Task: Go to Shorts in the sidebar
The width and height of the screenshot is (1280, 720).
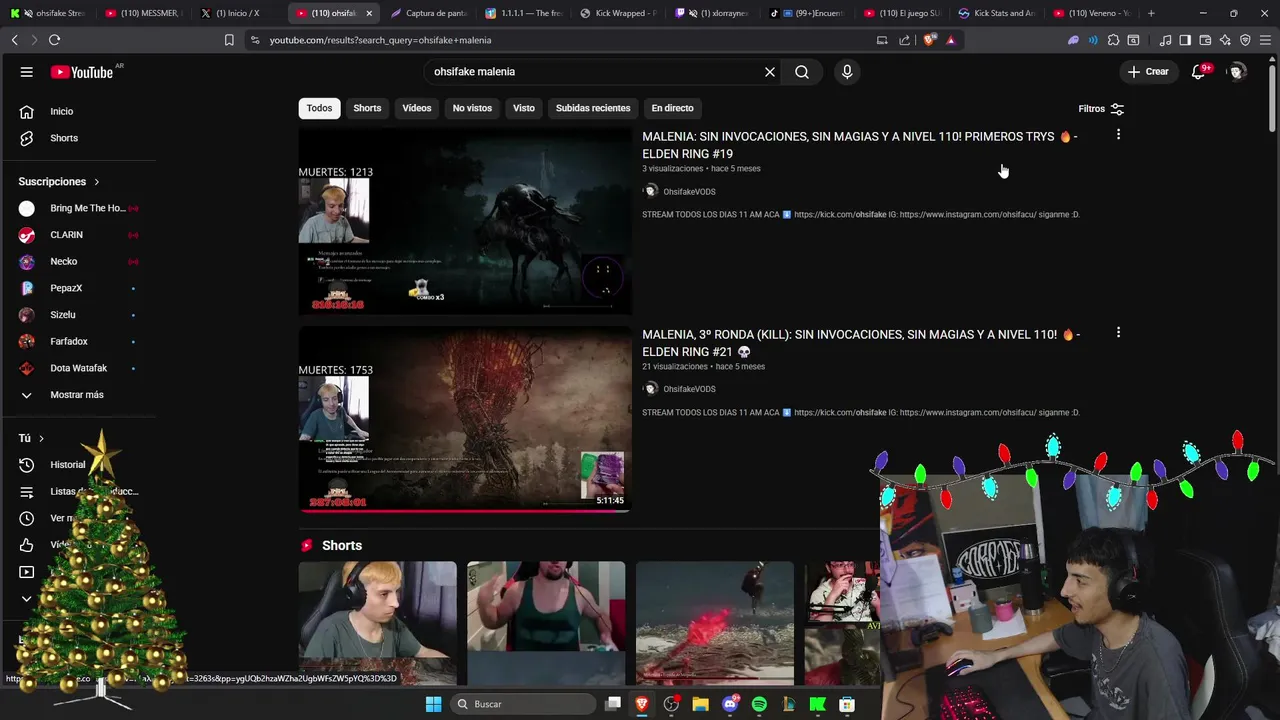Action: click(x=63, y=138)
